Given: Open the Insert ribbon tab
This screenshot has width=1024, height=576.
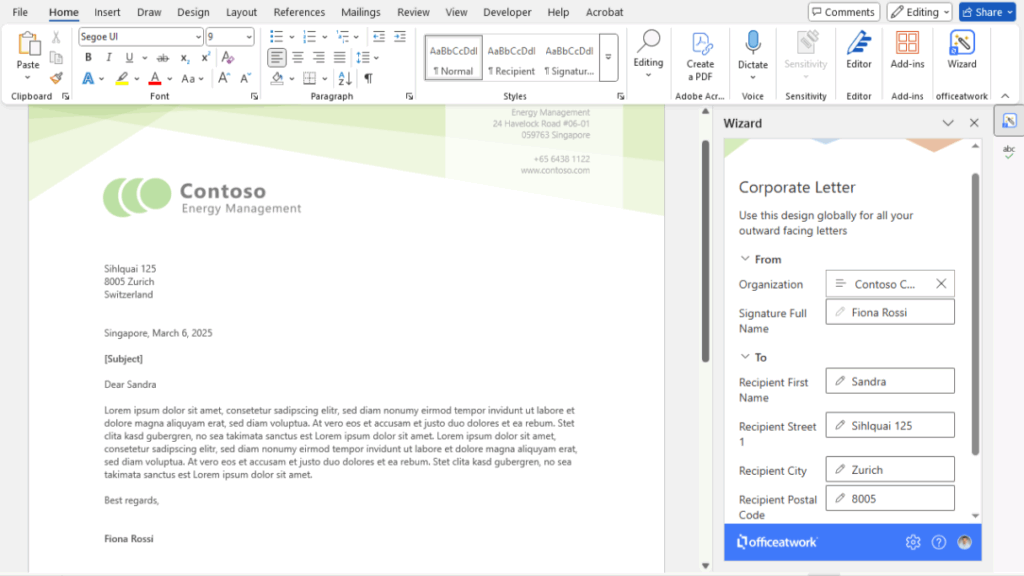Looking at the screenshot, I should [x=107, y=12].
